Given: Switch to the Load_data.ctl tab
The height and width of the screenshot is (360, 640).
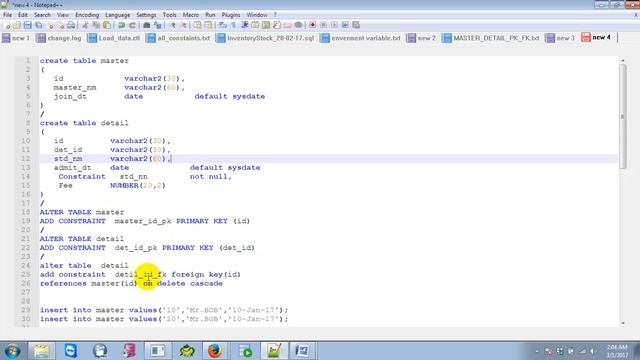Looking at the screenshot, I should click(x=114, y=38).
